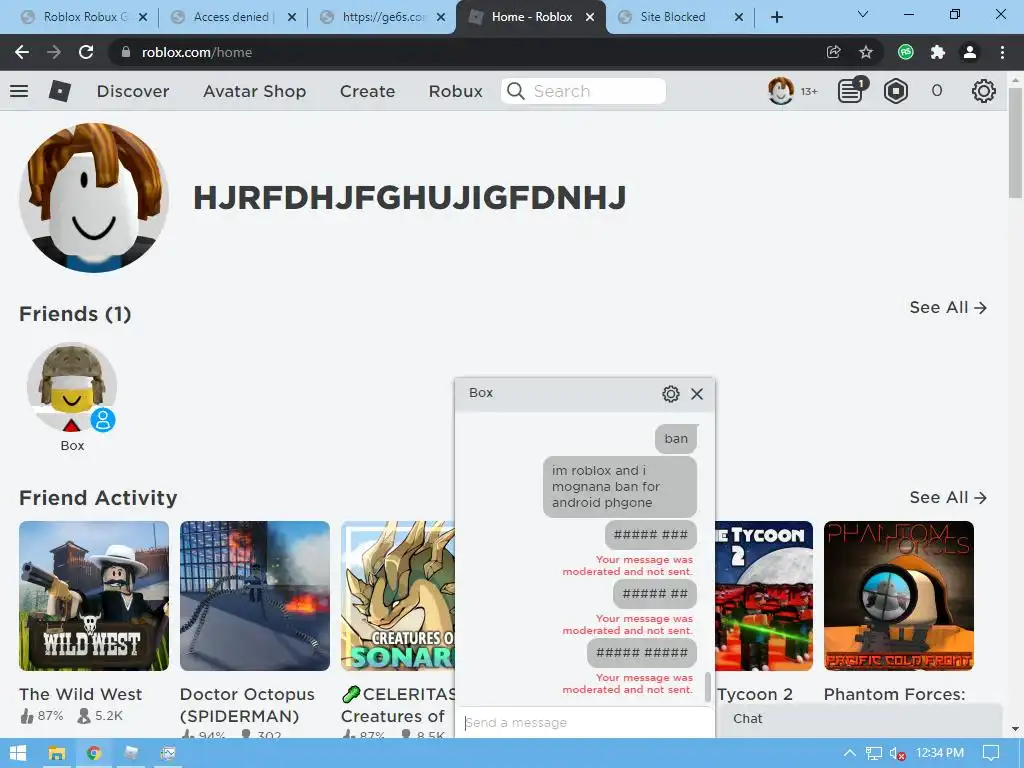Screen dimensions: 1024x768
Task: Open a new browser tab
Action: [776, 17]
